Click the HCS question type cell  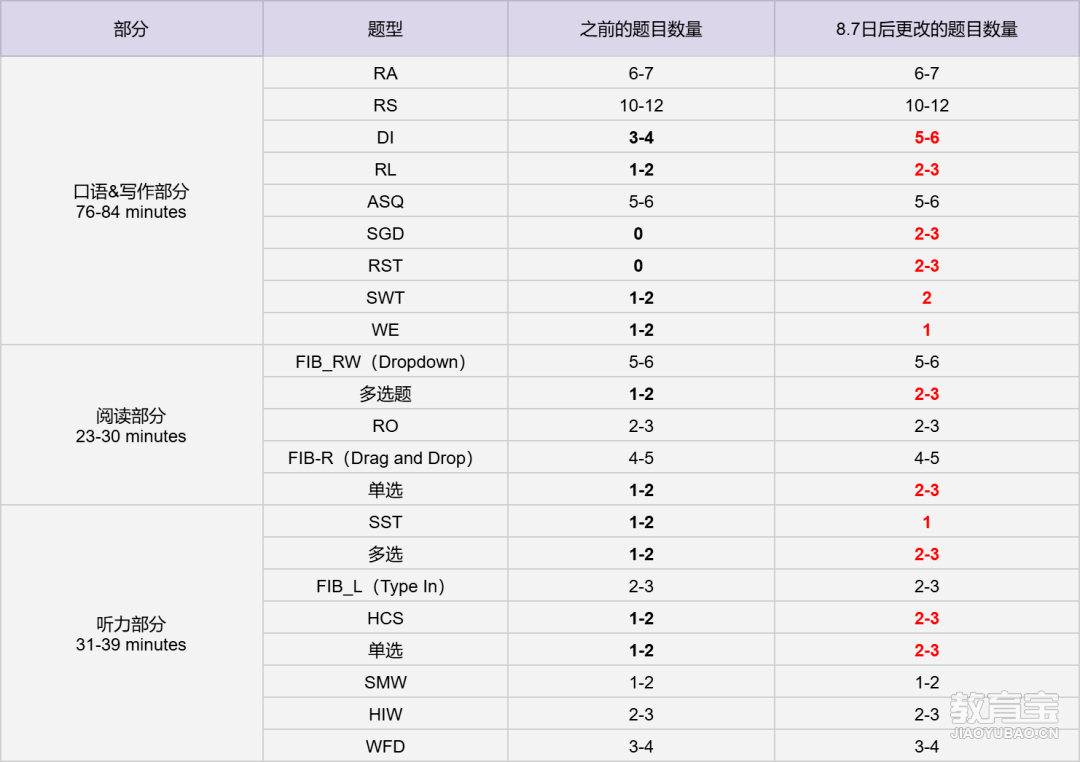385,618
